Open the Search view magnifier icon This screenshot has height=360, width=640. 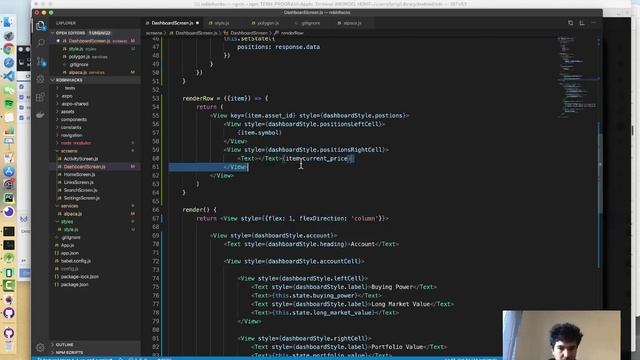pyautogui.click(x=40, y=43)
